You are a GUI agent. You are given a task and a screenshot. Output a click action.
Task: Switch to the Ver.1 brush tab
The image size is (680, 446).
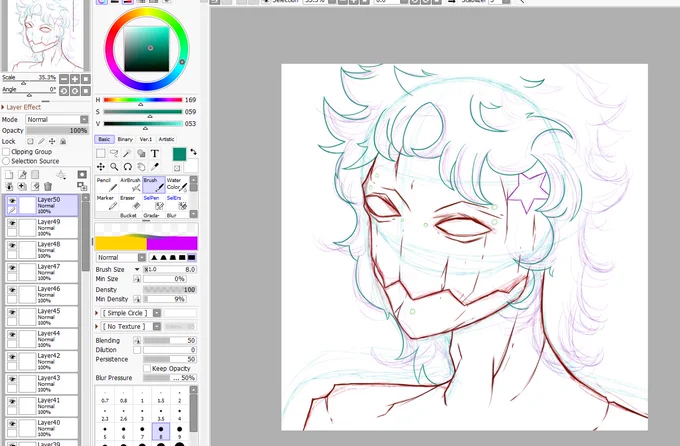click(x=146, y=139)
